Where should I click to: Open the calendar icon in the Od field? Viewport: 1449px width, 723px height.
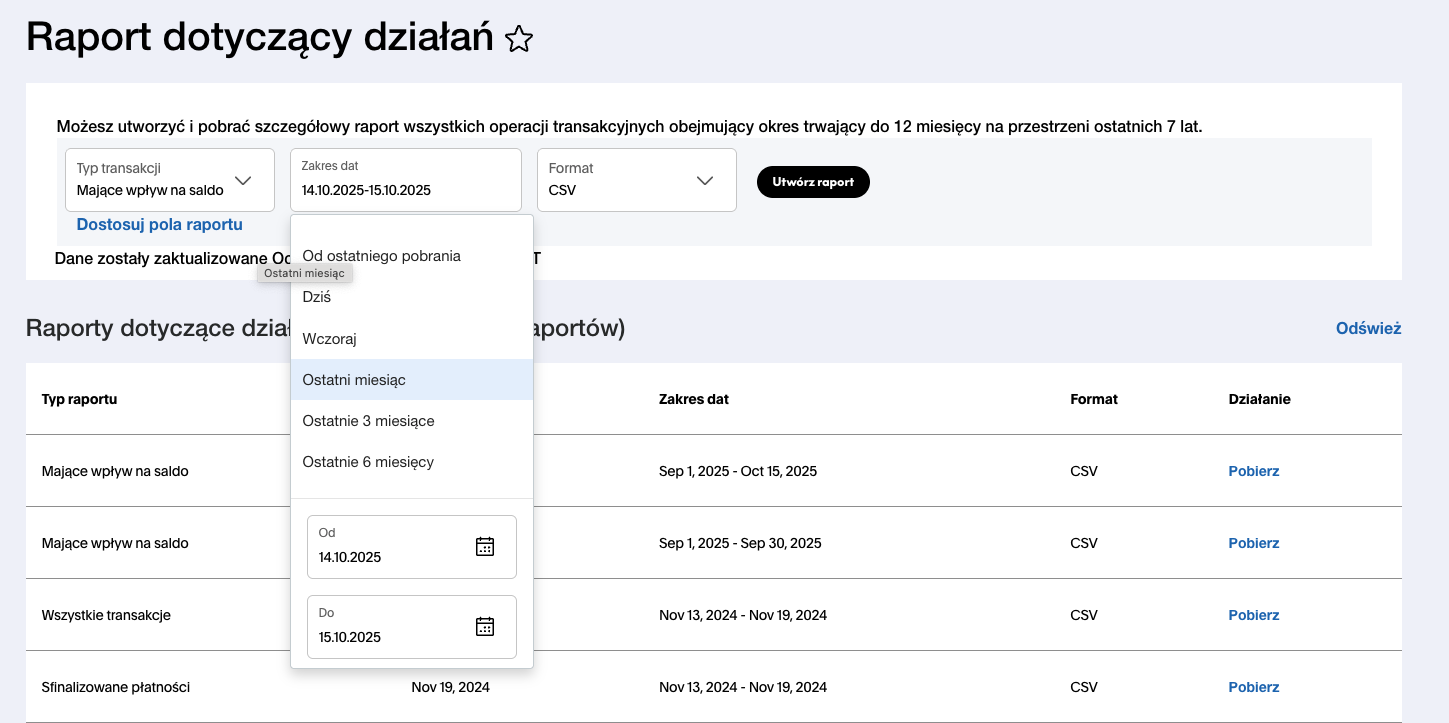tap(484, 546)
